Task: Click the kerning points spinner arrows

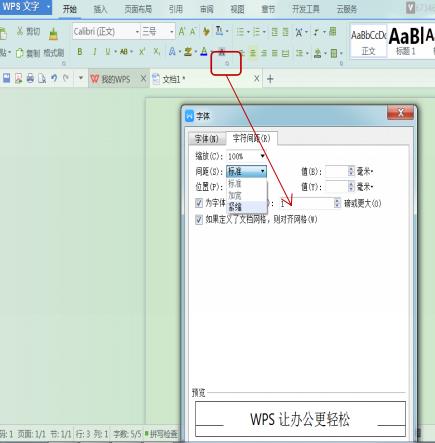Action: pyautogui.click(x=337, y=203)
